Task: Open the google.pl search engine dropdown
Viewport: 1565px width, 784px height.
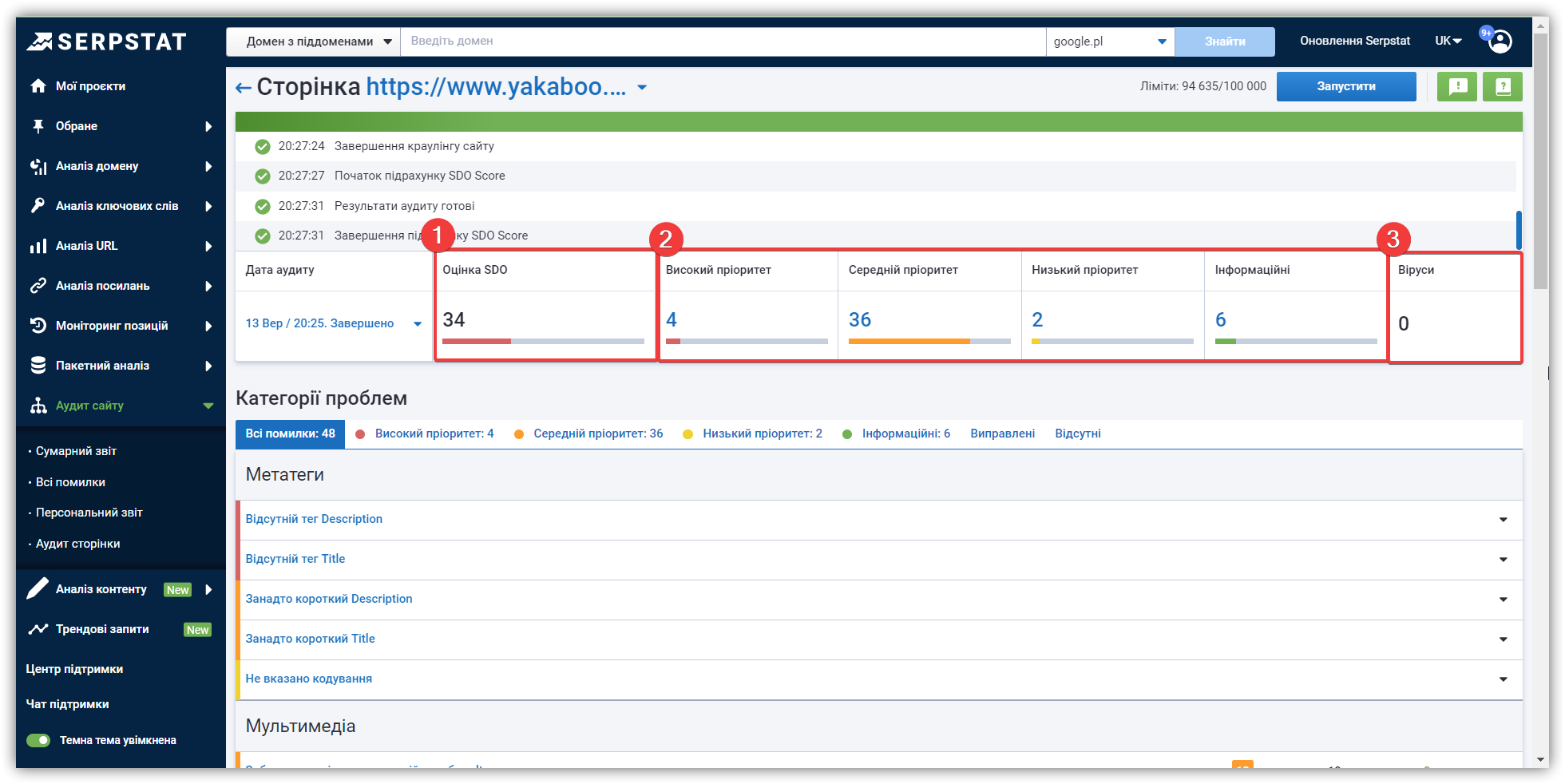Action: [x=1110, y=42]
